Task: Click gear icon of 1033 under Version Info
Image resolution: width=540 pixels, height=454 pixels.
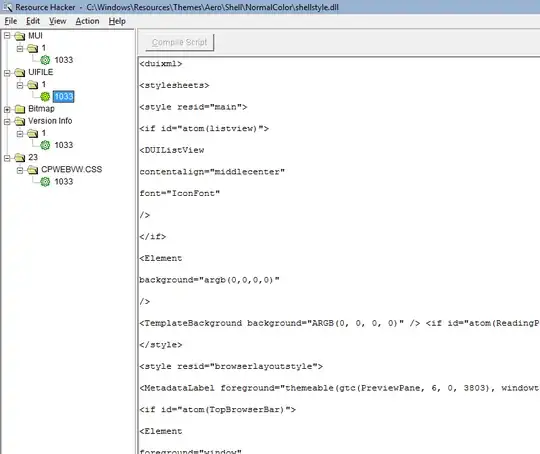Action: (x=45, y=145)
